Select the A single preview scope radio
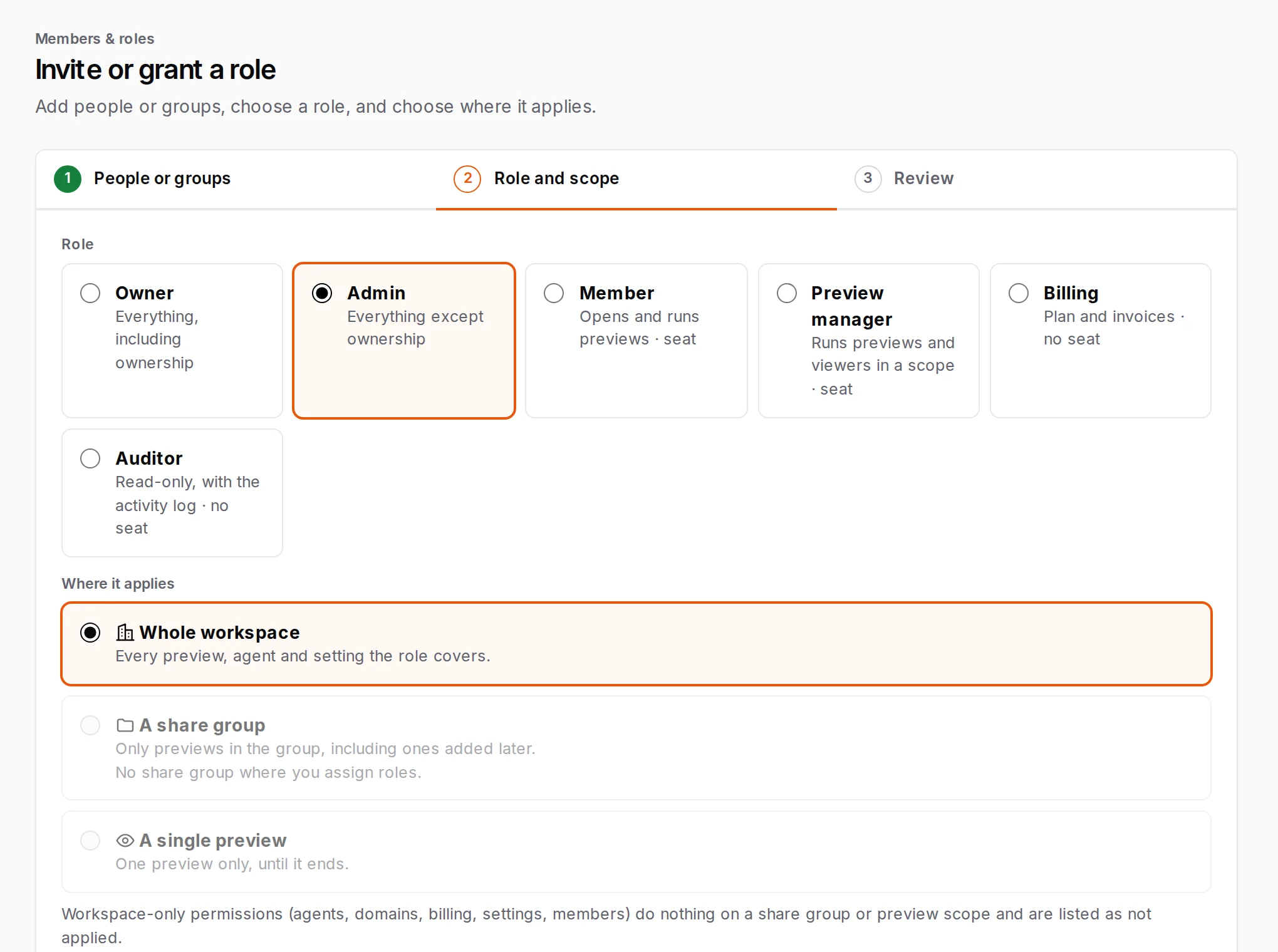 [90, 841]
